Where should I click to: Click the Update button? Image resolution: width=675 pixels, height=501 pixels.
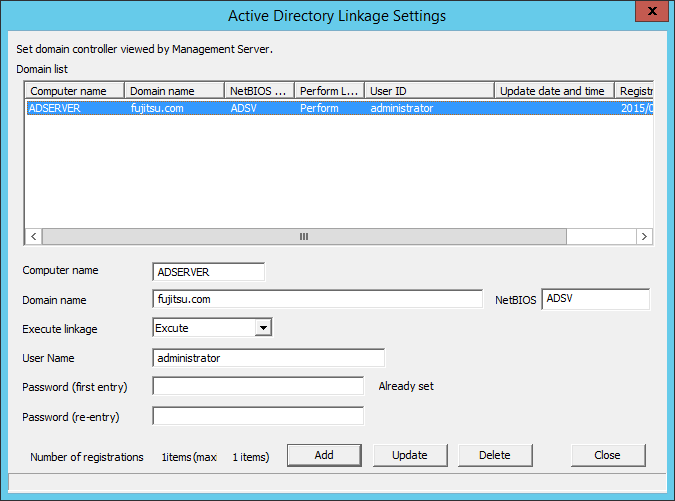coord(410,455)
